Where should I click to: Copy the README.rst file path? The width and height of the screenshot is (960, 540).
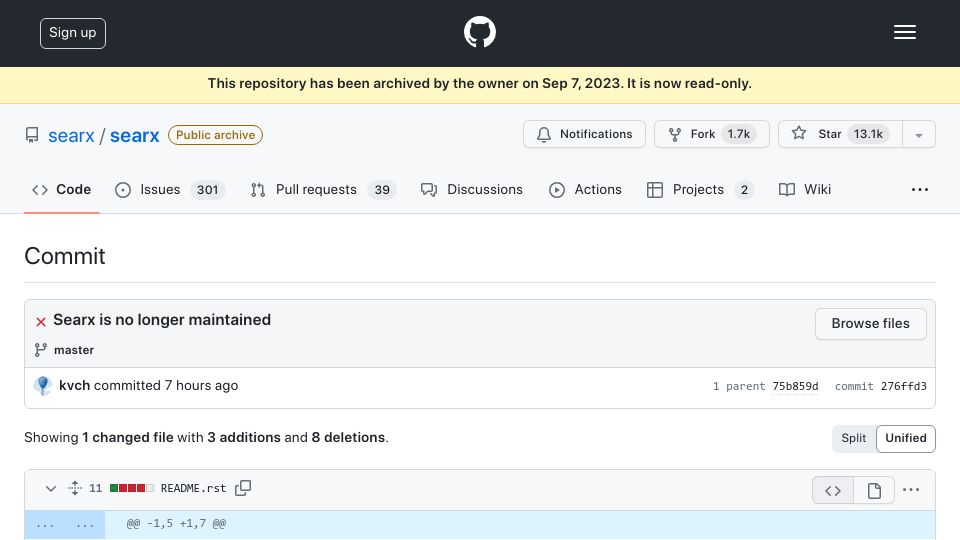pyautogui.click(x=243, y=488)
